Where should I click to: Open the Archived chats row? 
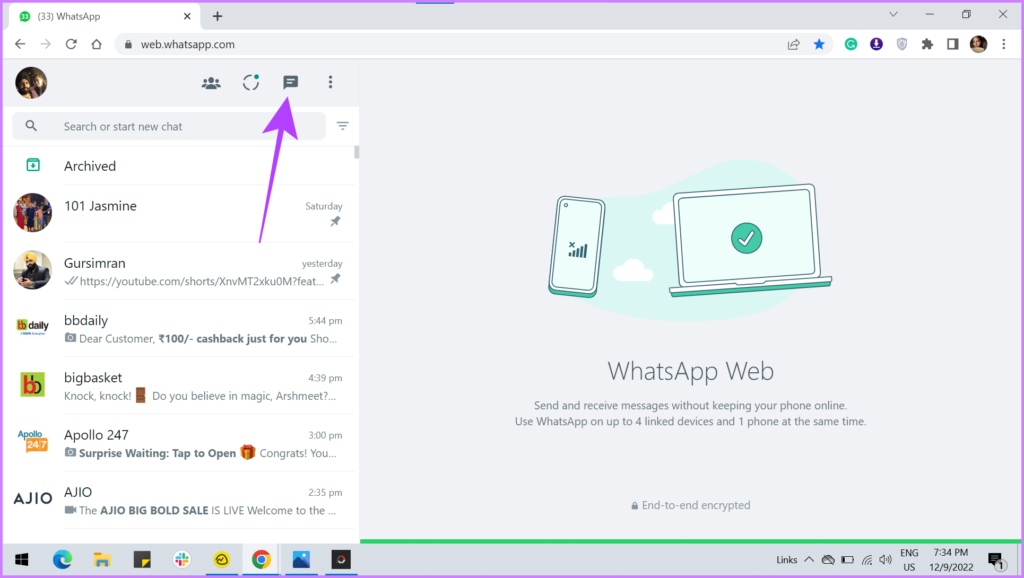point(180,166)
